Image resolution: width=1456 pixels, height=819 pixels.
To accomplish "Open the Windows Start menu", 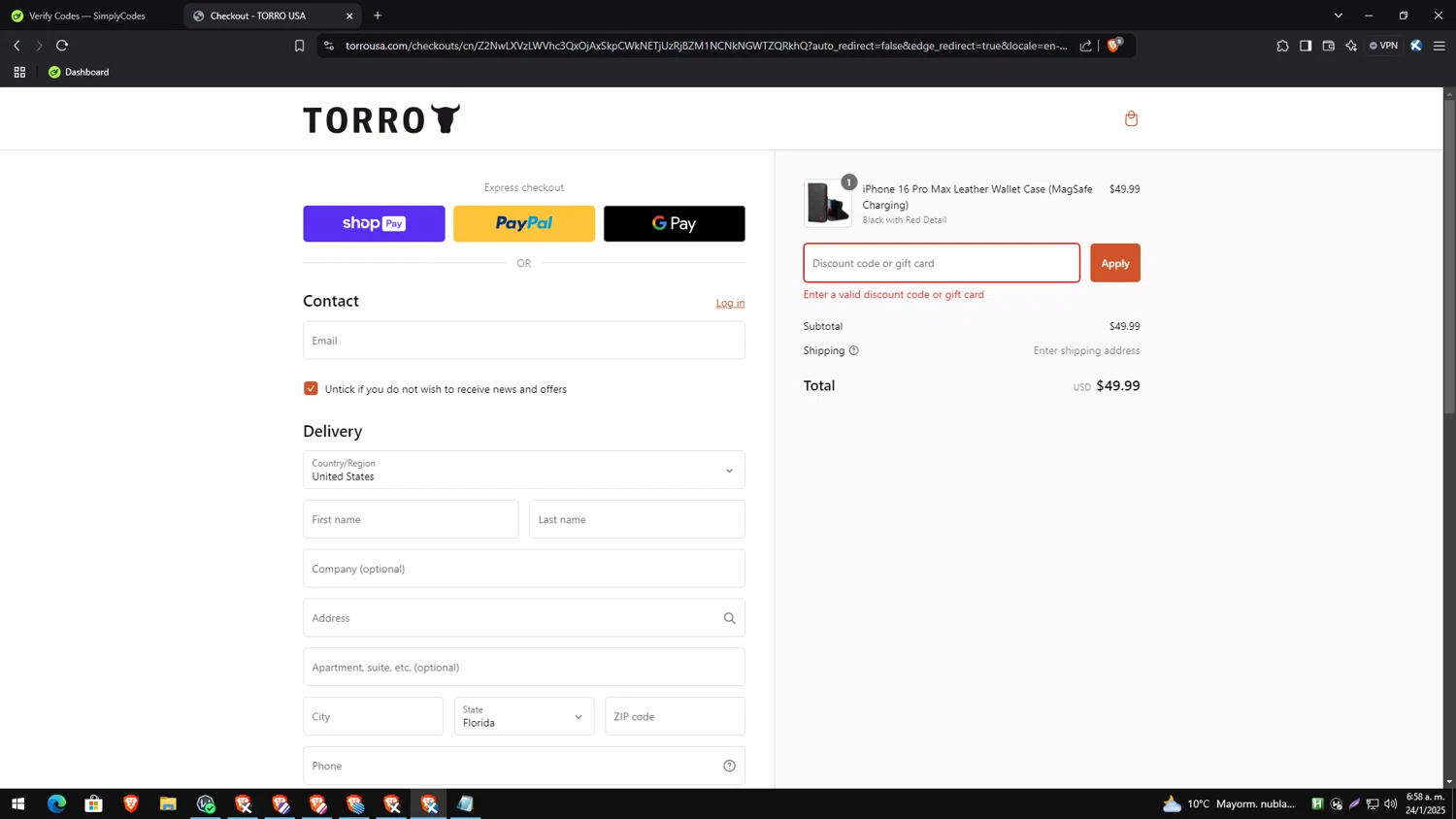I will point(17,803).
